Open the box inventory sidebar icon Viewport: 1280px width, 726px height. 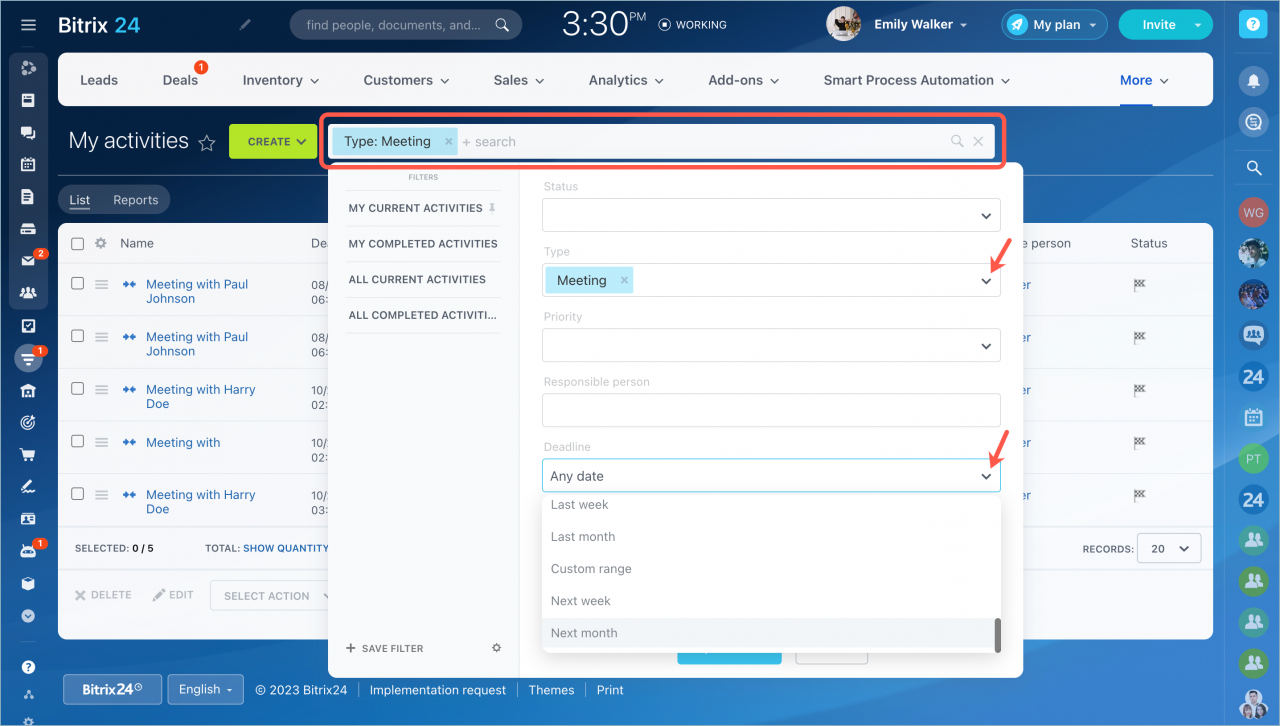point(28,583)
